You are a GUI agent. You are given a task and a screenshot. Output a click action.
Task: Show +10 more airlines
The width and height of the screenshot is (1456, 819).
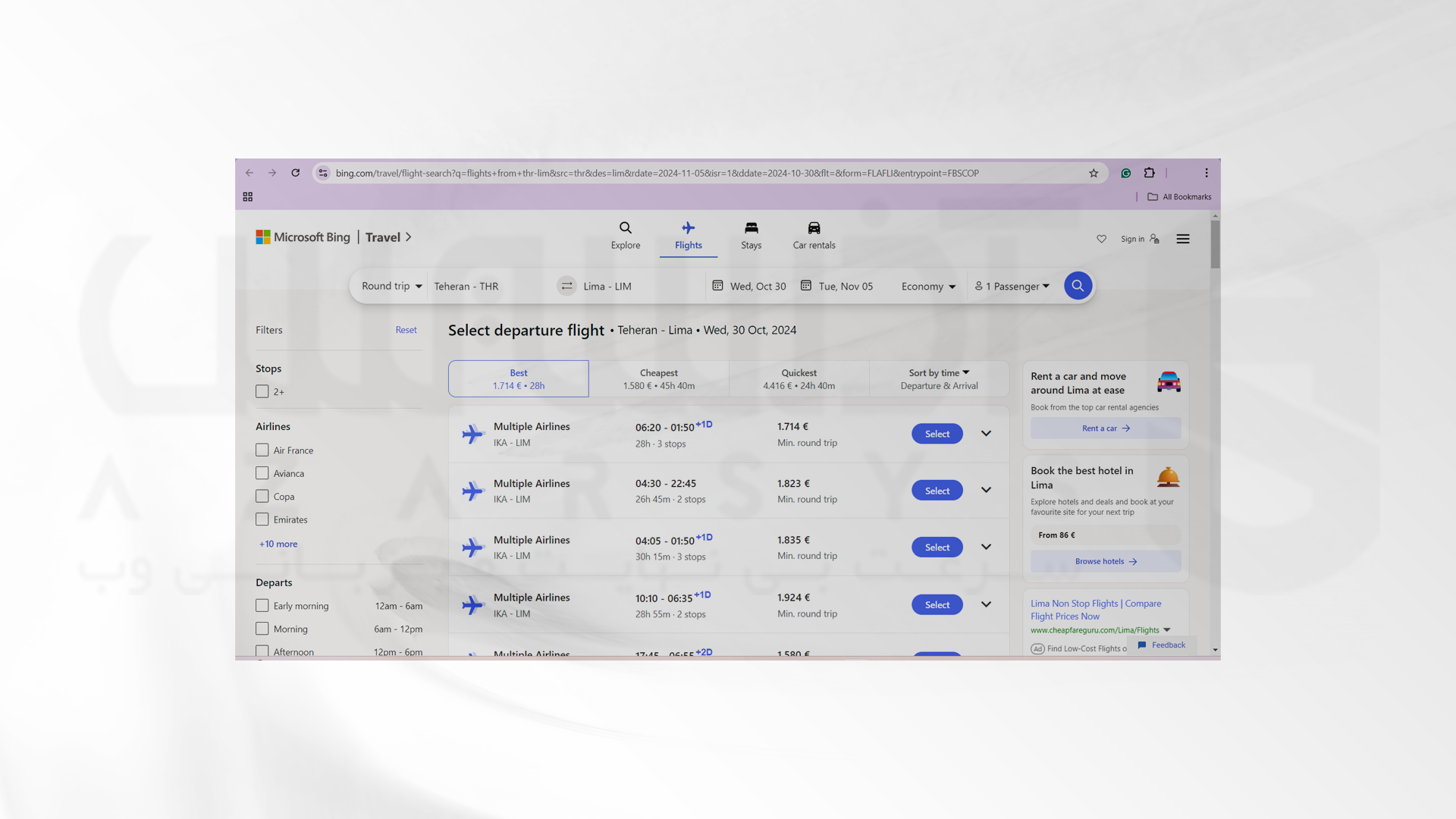coord(278,544)
